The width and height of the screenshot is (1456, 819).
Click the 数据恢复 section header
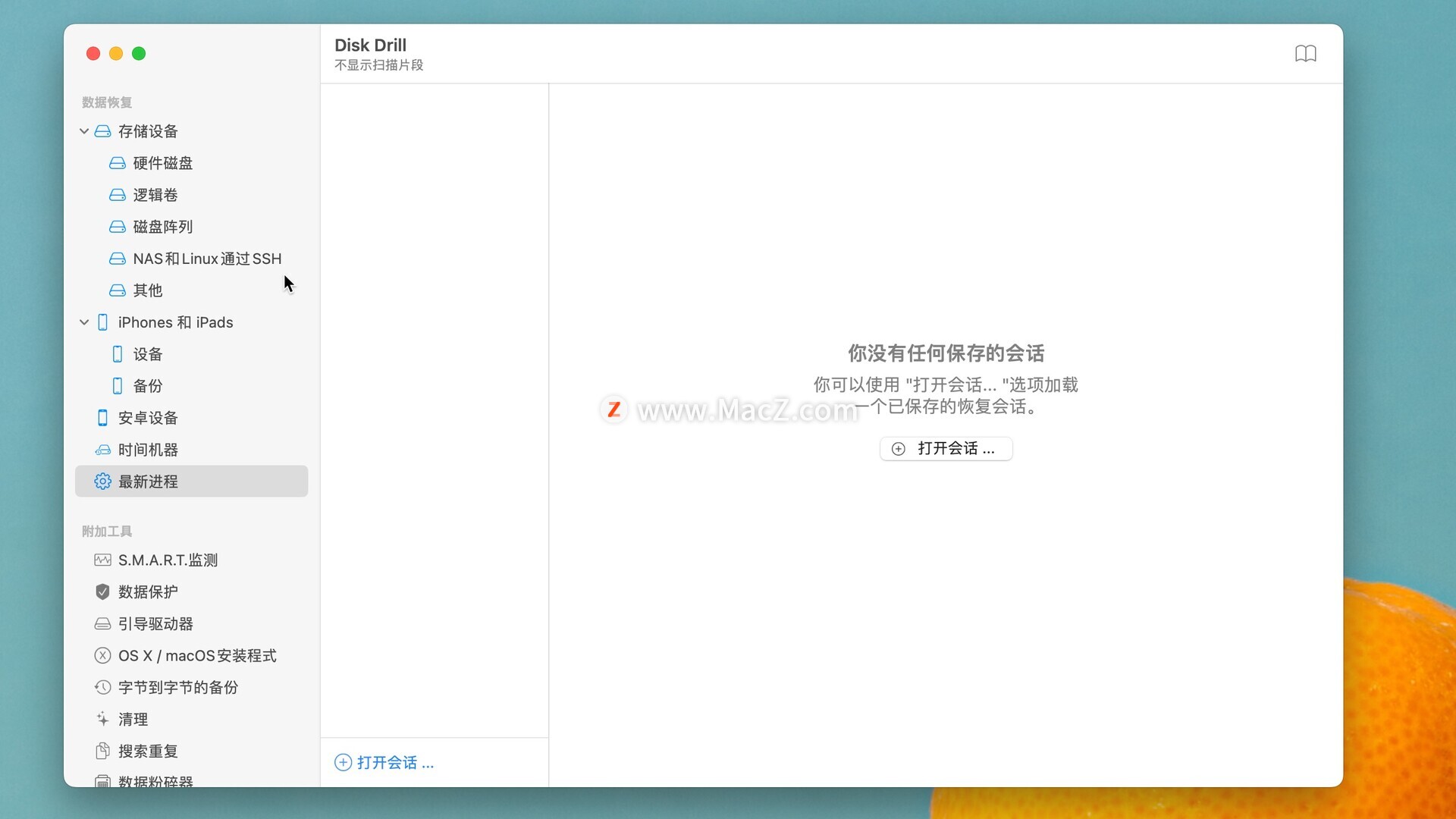pos(107,102)
